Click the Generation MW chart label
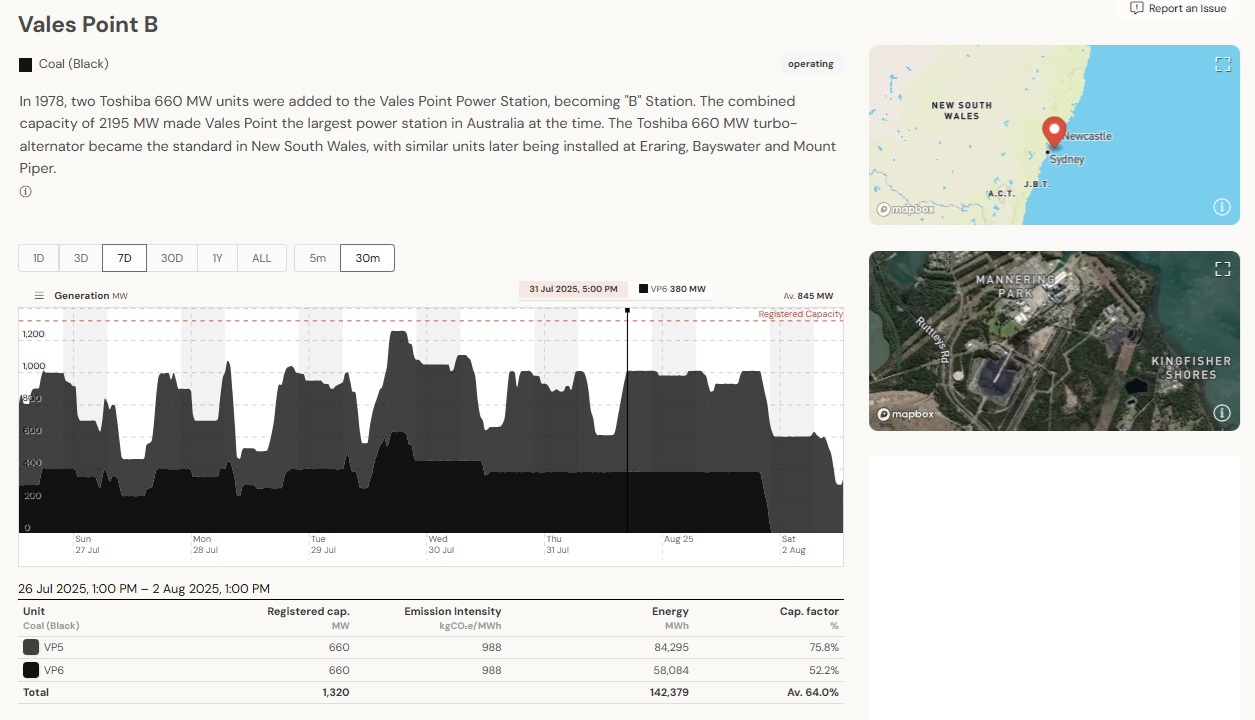Viewport: 1255px width, 720px height. tap(90, 296)
